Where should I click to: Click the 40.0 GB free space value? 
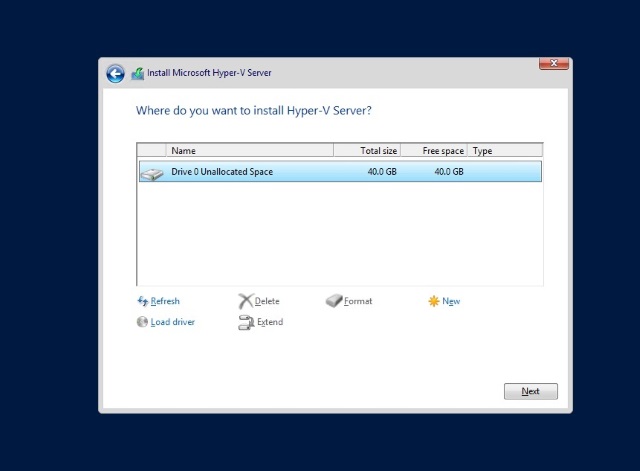click(x=449, y=171)
